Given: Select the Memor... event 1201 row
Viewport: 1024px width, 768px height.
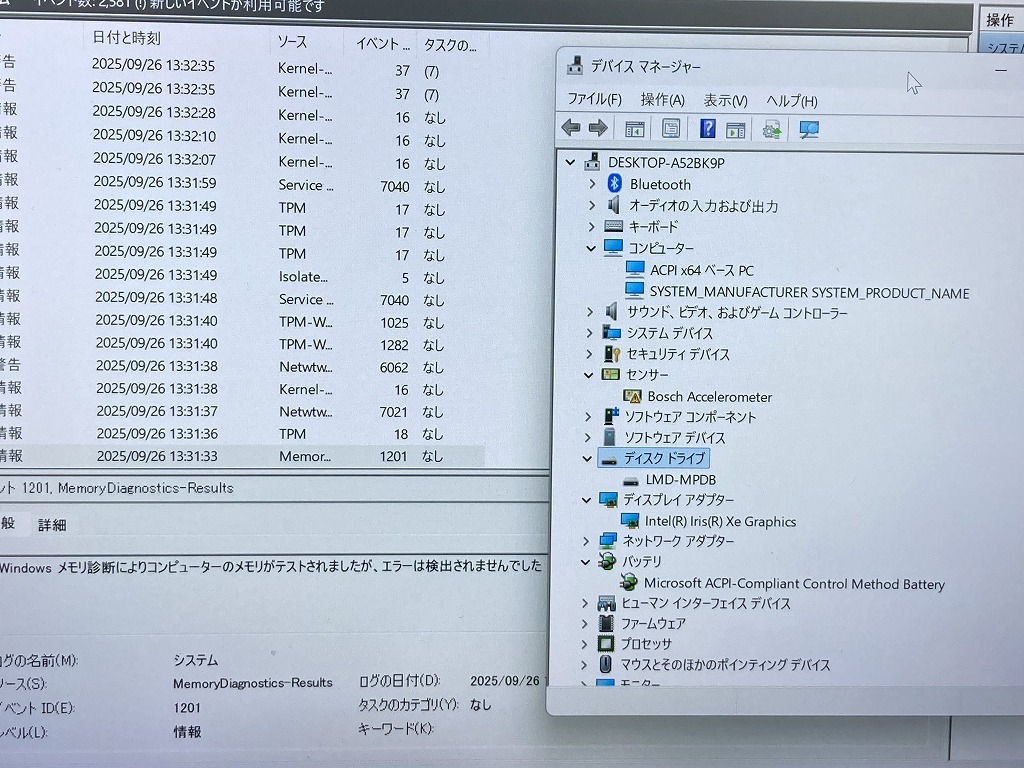Looking at the screenshot, I should click(x=242, y=456).
